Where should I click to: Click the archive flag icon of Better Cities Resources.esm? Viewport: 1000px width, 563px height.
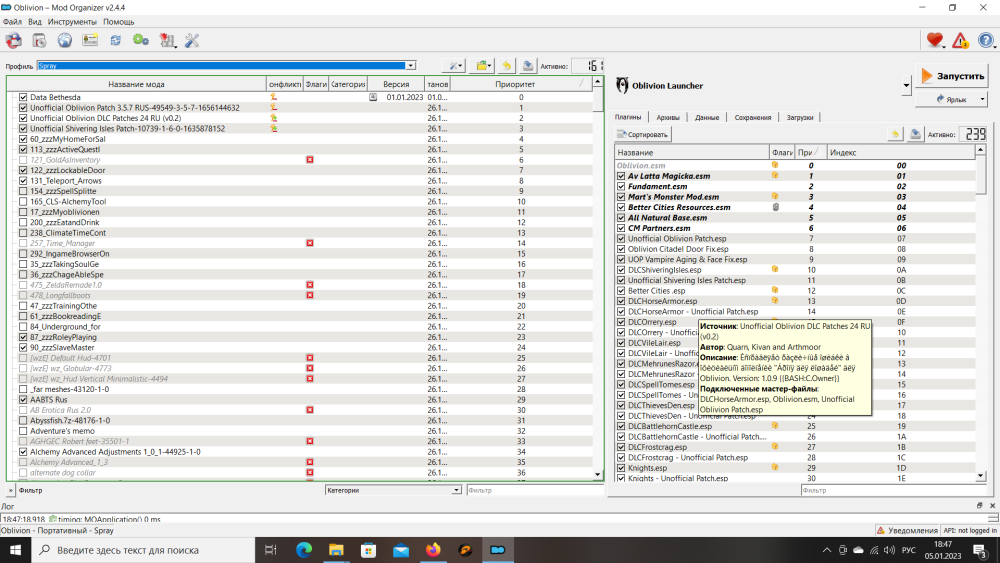click(776, 207)
